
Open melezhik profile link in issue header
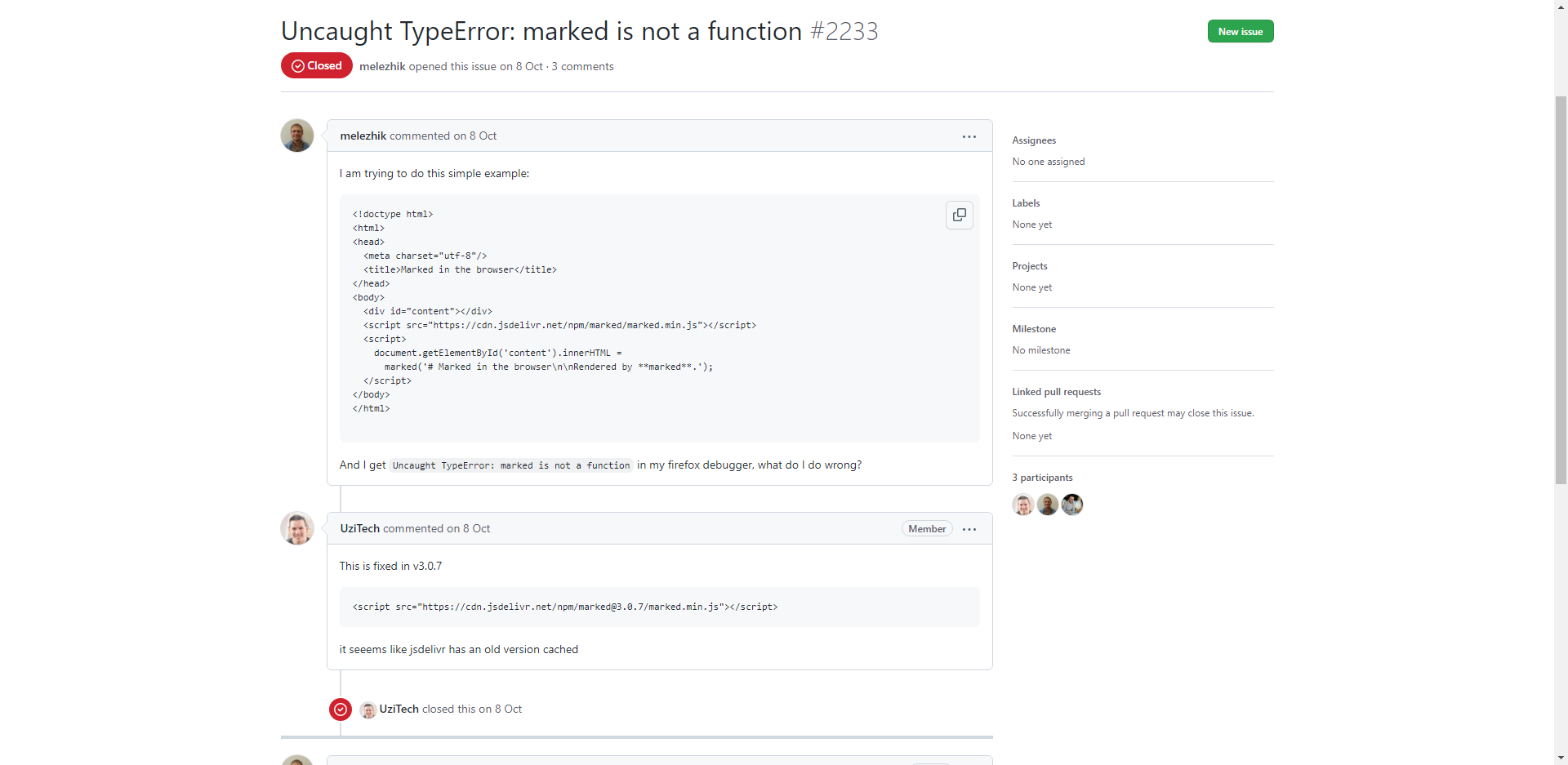tap(382, 67)
